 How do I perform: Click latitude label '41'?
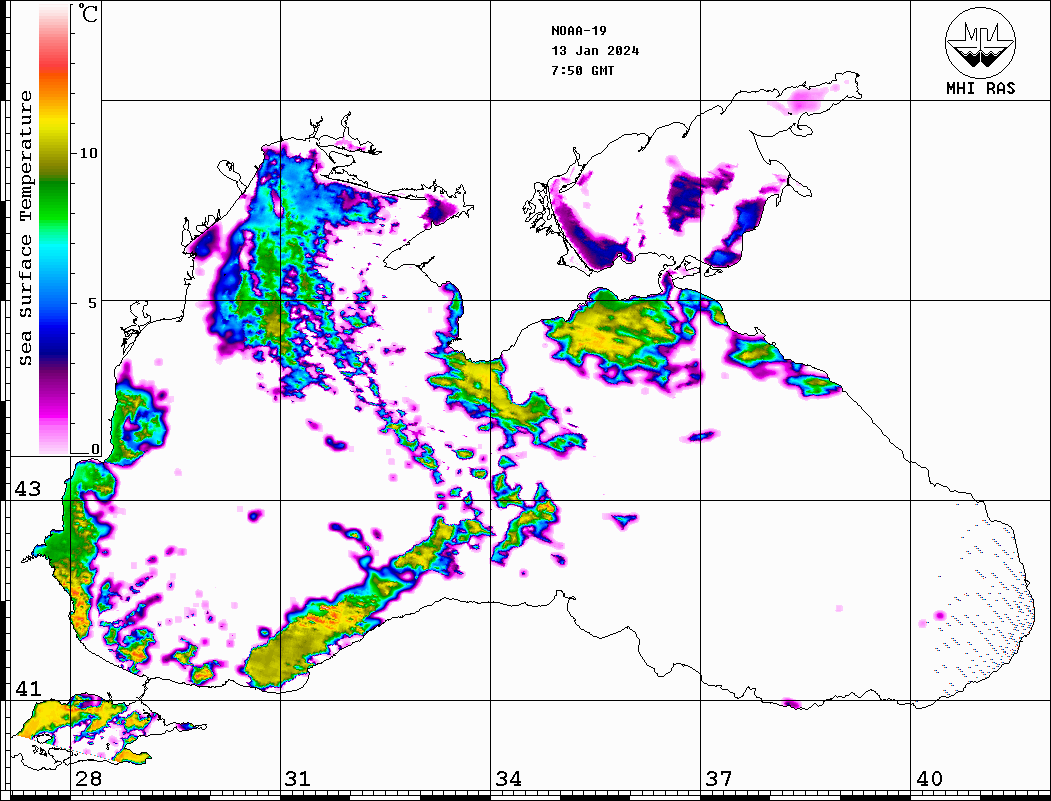[28, 688]
